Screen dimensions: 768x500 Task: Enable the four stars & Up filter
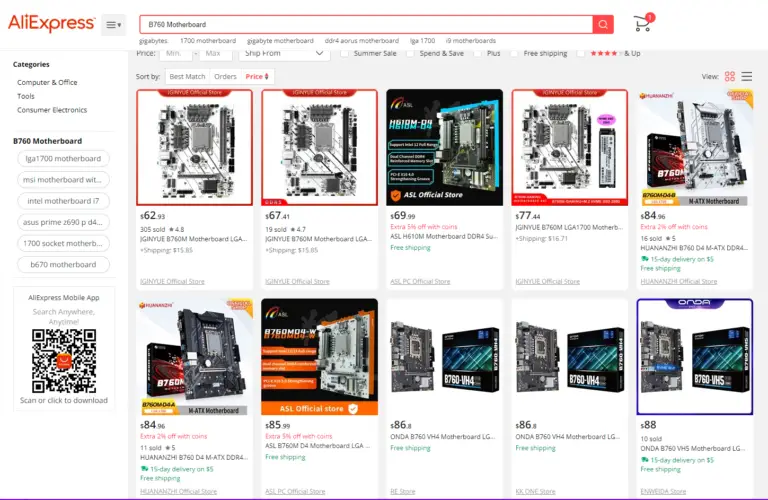pos(581,53)
